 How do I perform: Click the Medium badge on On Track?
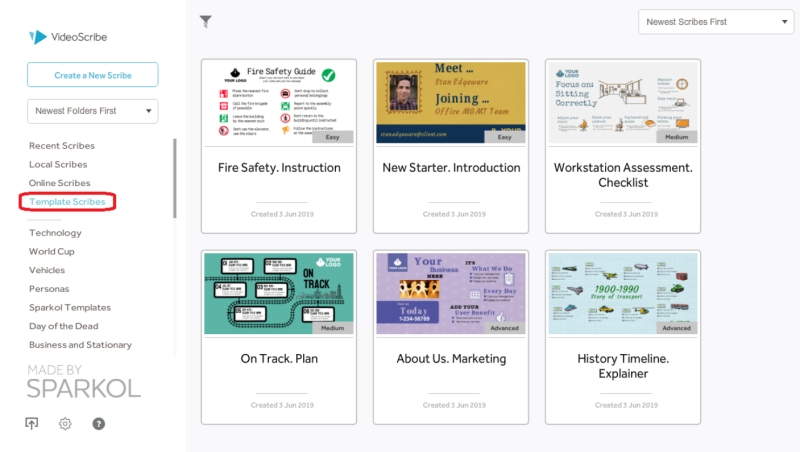333,328
